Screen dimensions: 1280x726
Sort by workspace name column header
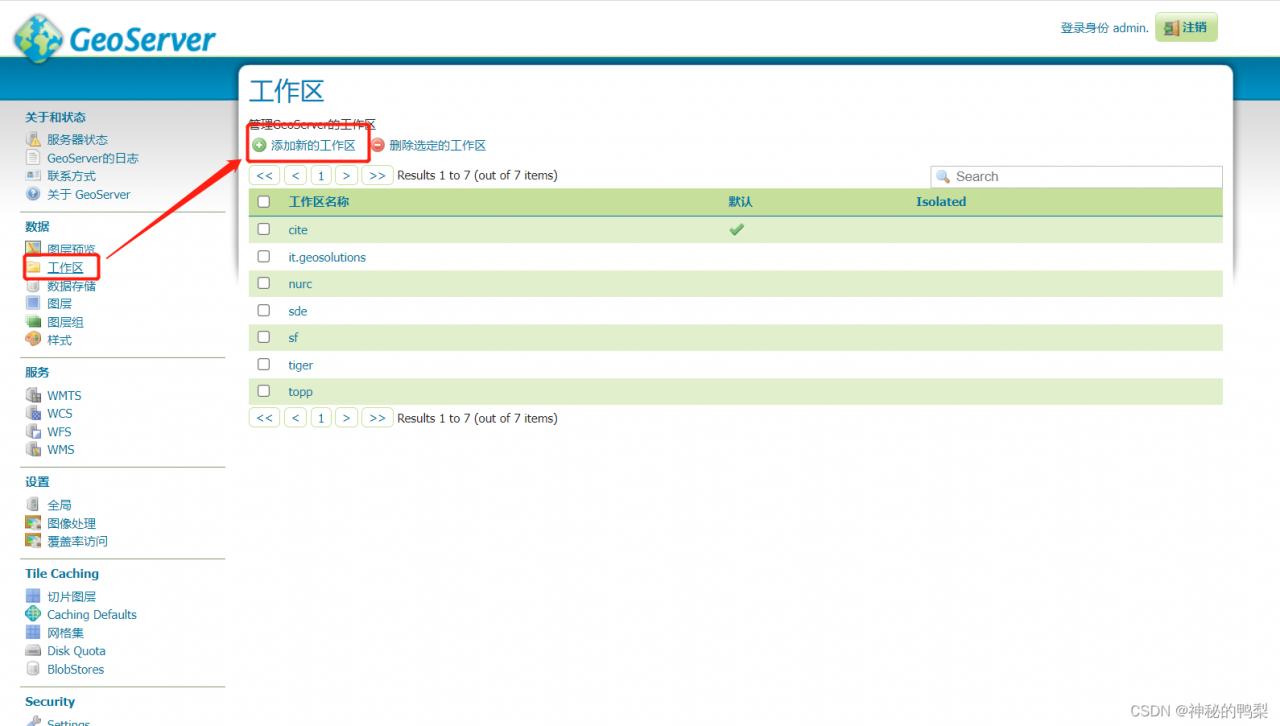coord(319,202)
